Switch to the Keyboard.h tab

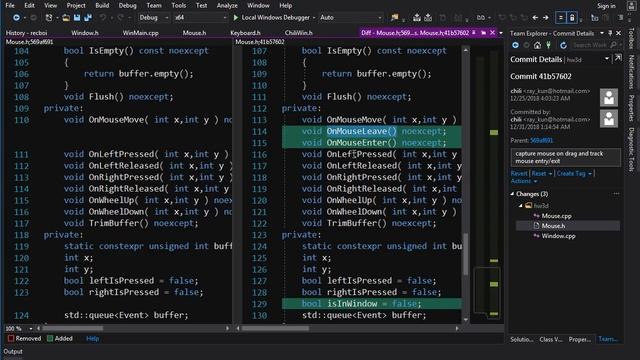pos(245,33)
